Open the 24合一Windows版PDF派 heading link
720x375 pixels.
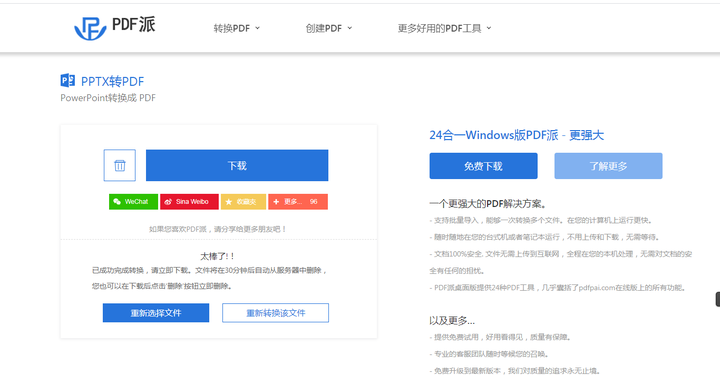[517, 135]
